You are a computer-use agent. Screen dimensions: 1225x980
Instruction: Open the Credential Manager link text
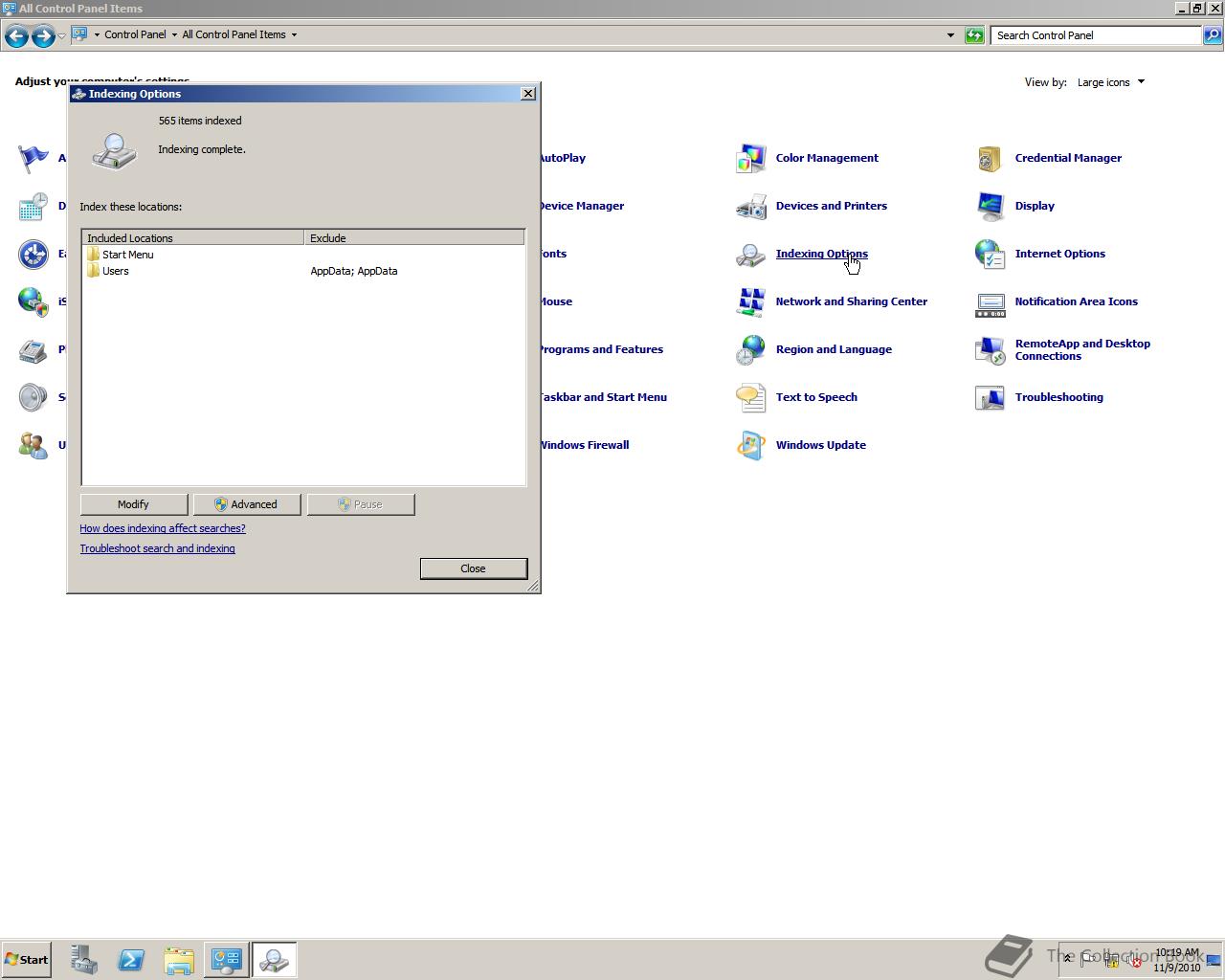(1068, 158)
